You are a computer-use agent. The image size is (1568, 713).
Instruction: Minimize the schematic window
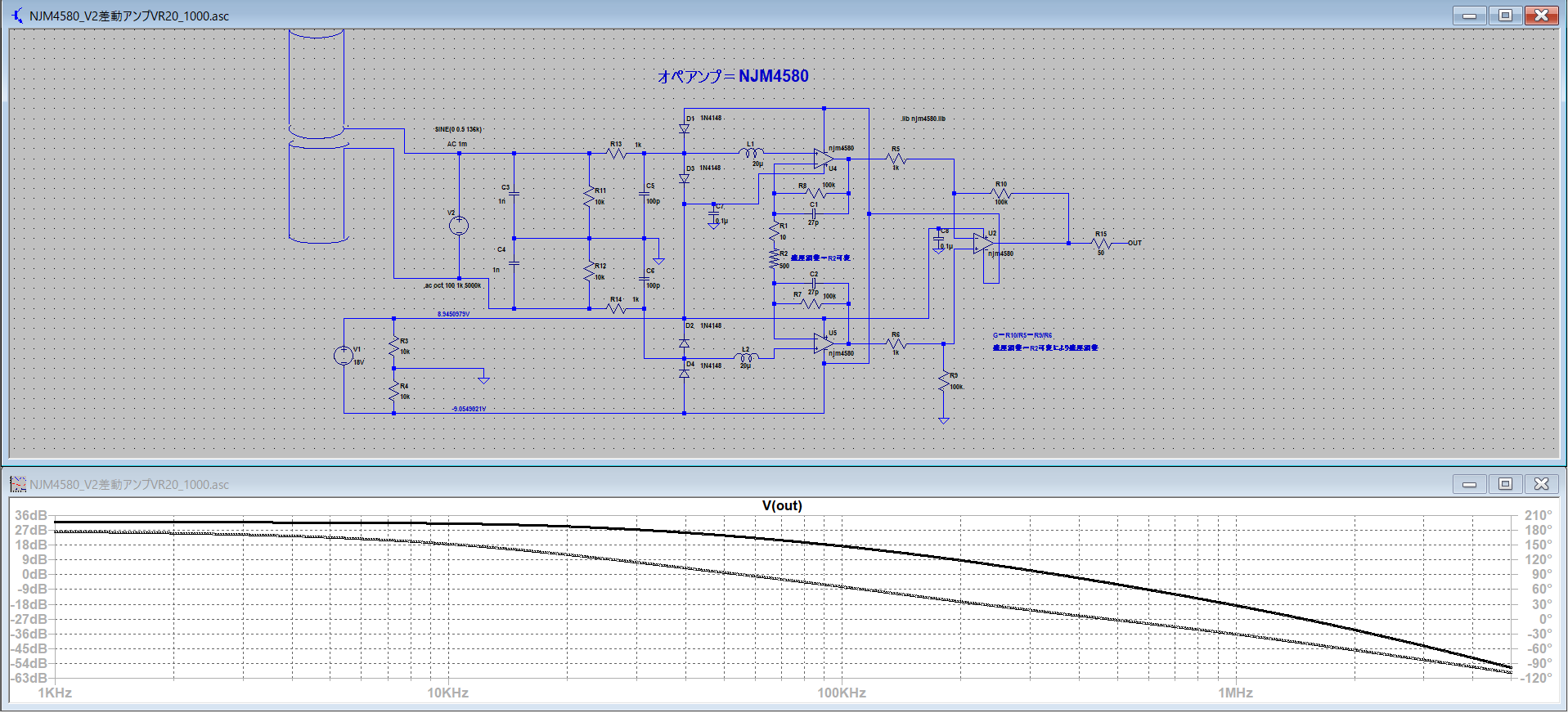click(x=1469, y=16)
